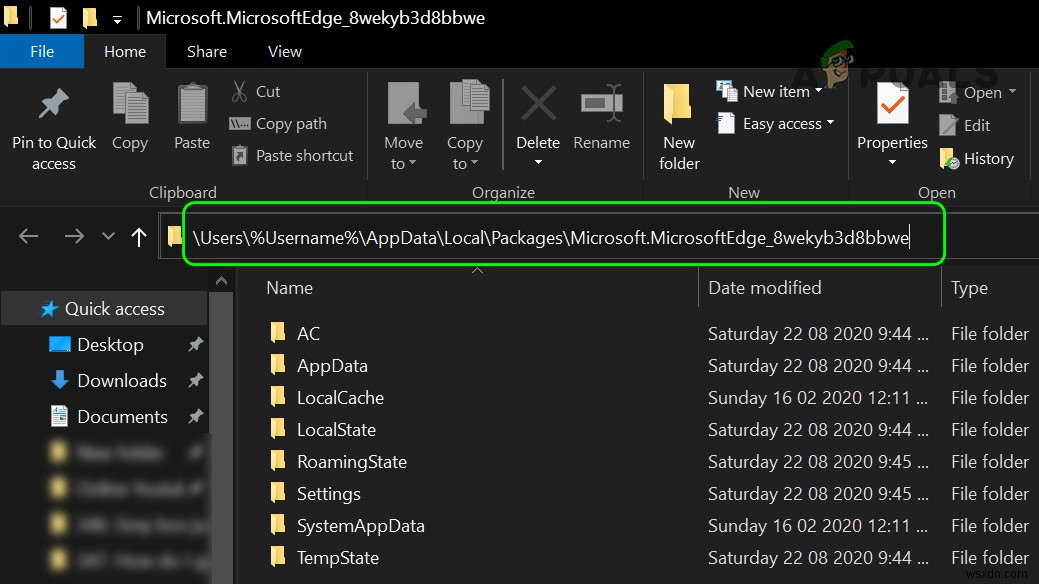The image size is (1039, 584).
Task: Switch to the Share ribbon tab
Action: [x=207, y=51]
